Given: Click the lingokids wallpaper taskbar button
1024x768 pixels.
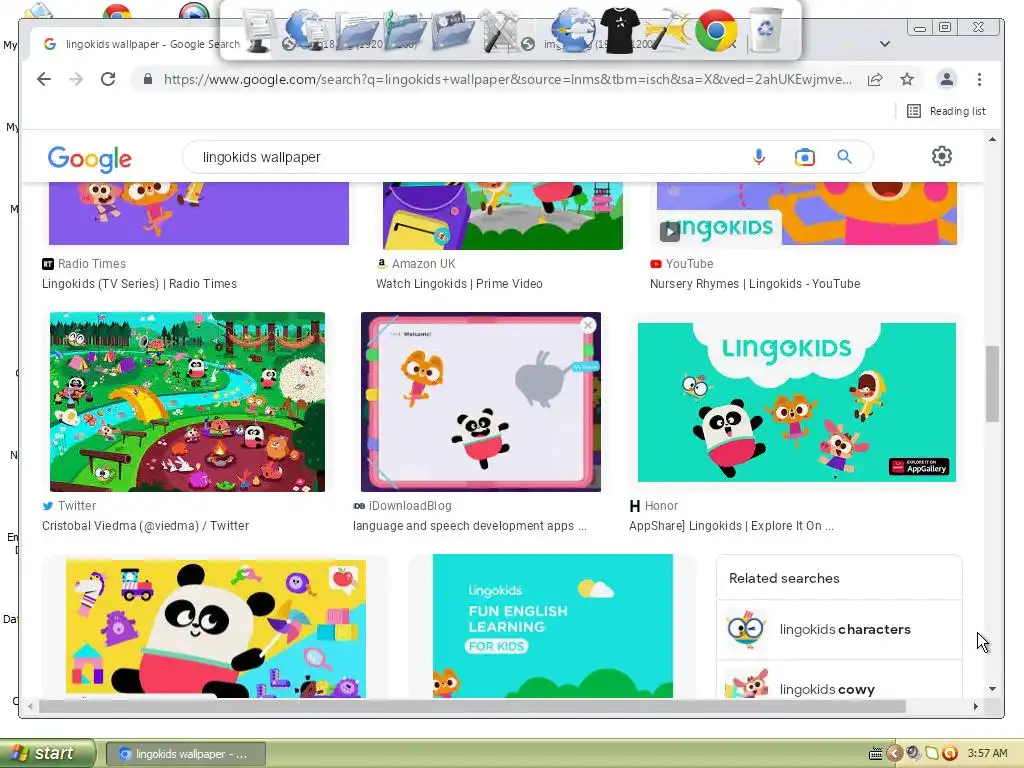Looking at the screenshot, I should click(x=186, y=754).
